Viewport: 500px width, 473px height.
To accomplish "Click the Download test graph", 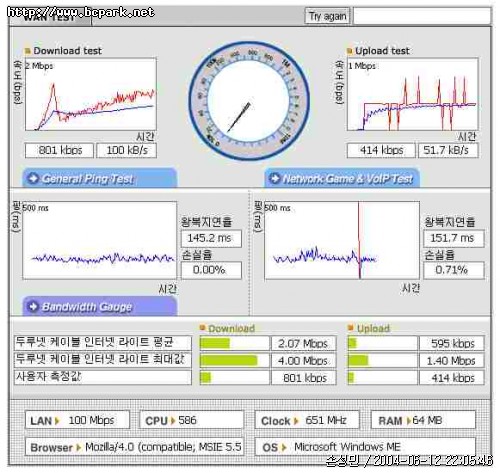I will [x=91, y=94].
